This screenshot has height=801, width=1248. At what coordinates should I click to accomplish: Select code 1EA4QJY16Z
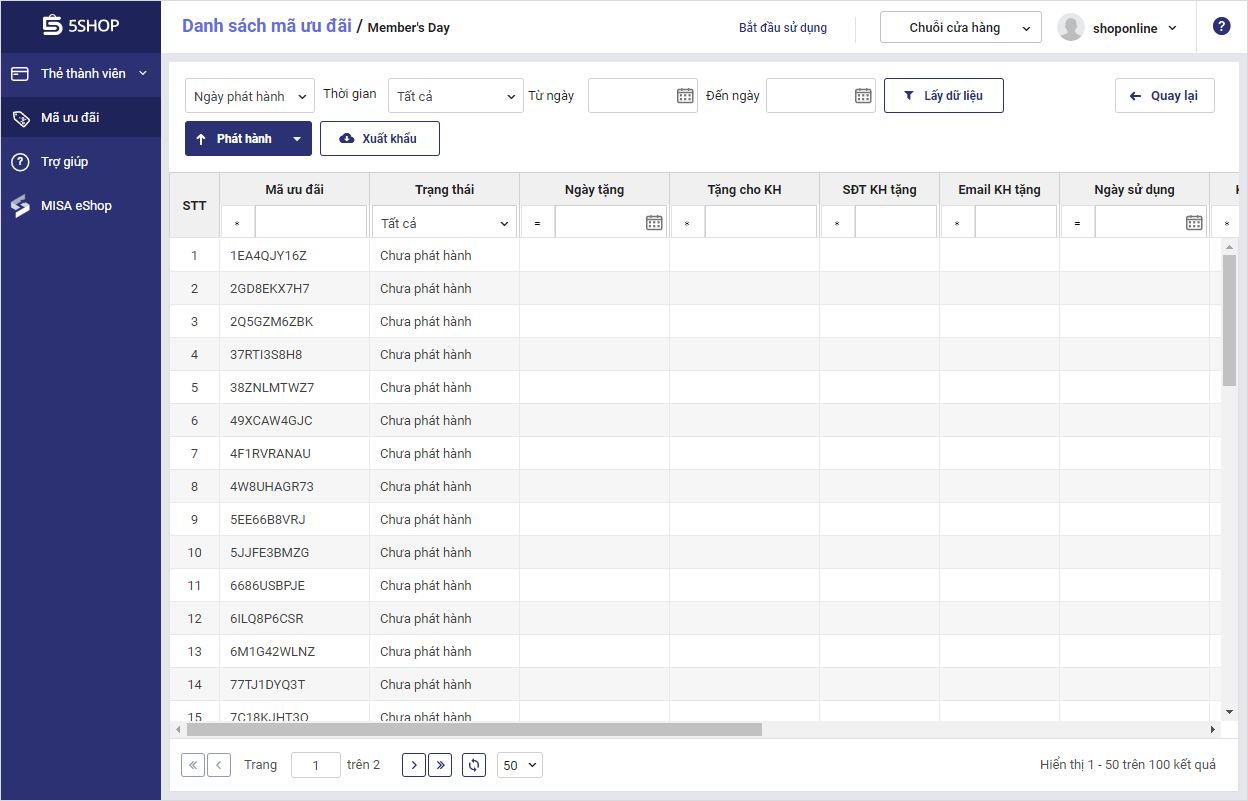(268, 256)
